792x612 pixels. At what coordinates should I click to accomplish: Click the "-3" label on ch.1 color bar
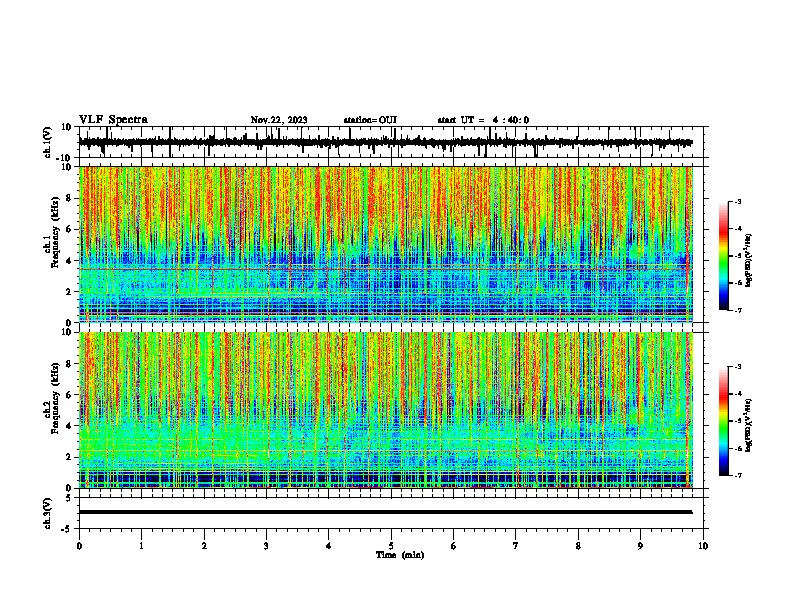click(x=738, y=201)
